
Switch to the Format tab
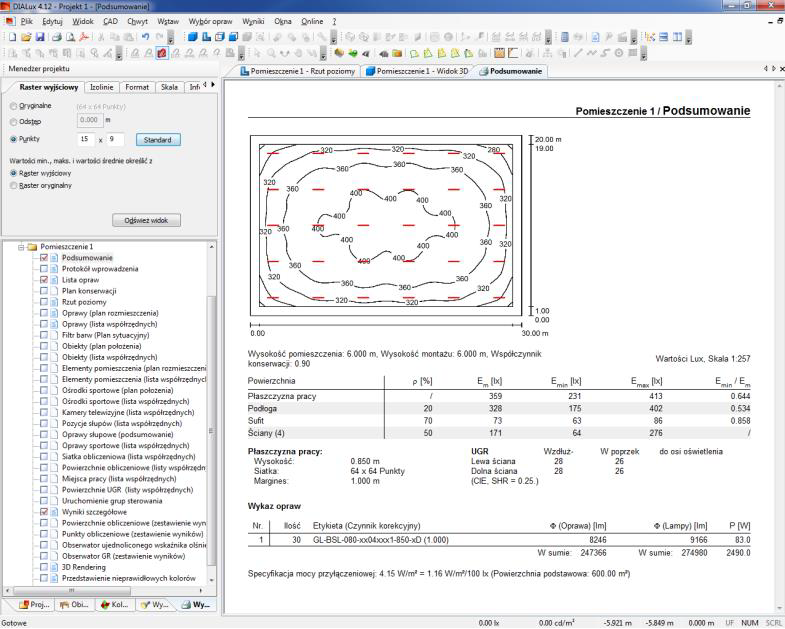pyautogui.click(x=137, y=87)
